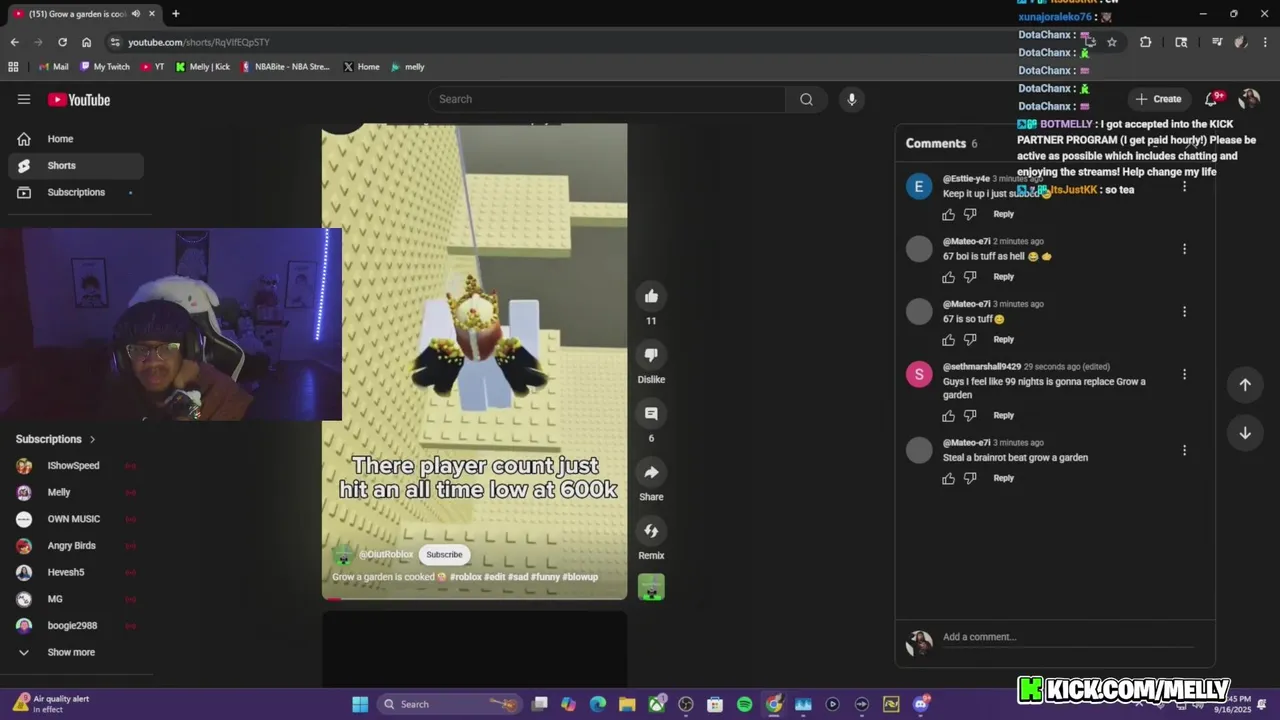Subscribe to the short's channel
The height and width of the screenshot is (720, 1280).
click(444, 555)
